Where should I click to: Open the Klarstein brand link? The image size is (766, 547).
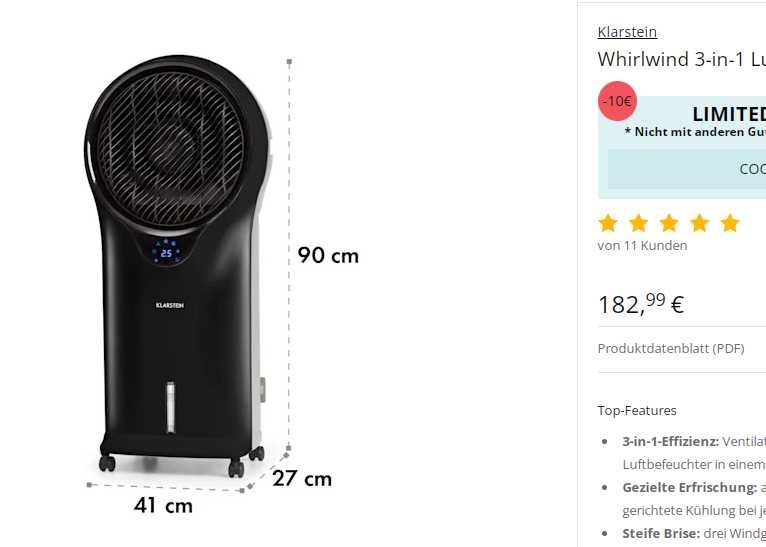click(x=627, y=32)
